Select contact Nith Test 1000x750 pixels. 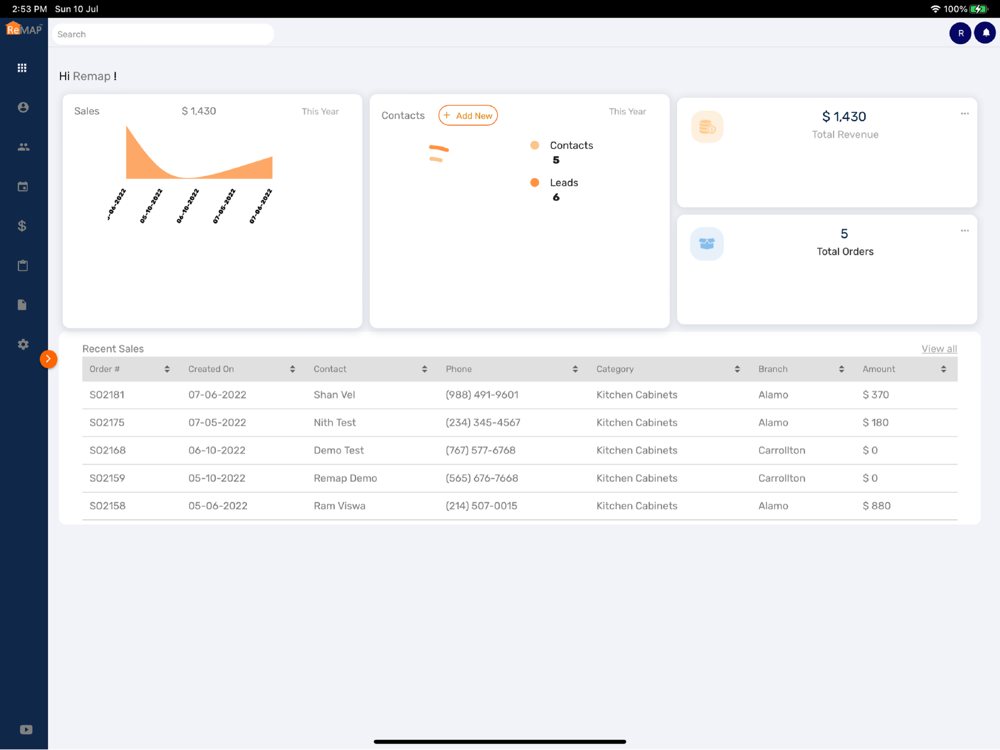pyautogui.click(x=335, y=422)
